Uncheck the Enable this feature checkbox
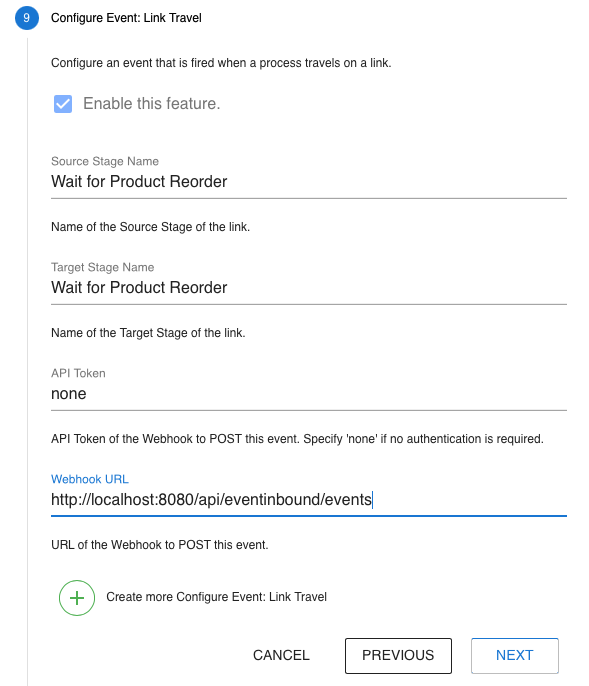589x686 pixels. tap(63, 104)
